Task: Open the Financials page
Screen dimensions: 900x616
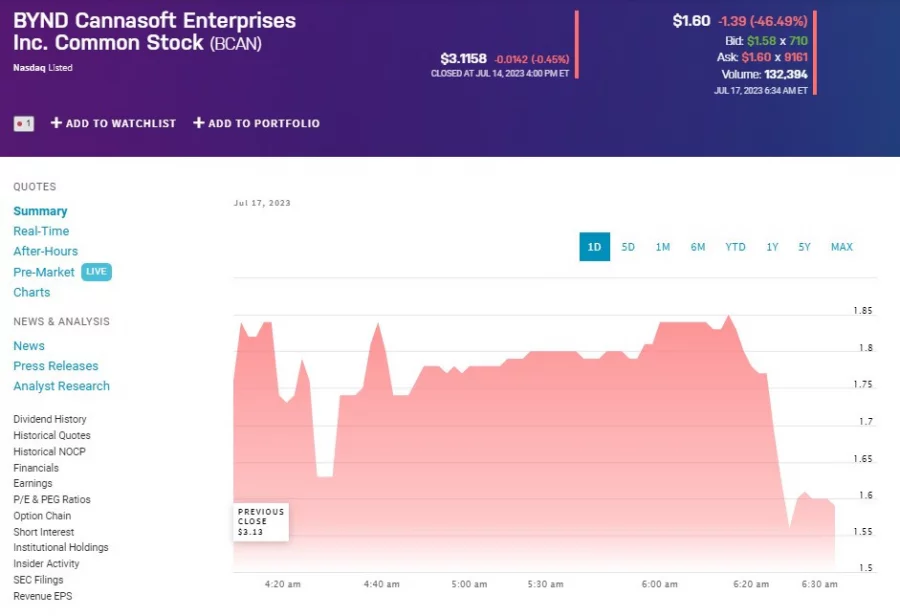Action: (x=35, y=467)
